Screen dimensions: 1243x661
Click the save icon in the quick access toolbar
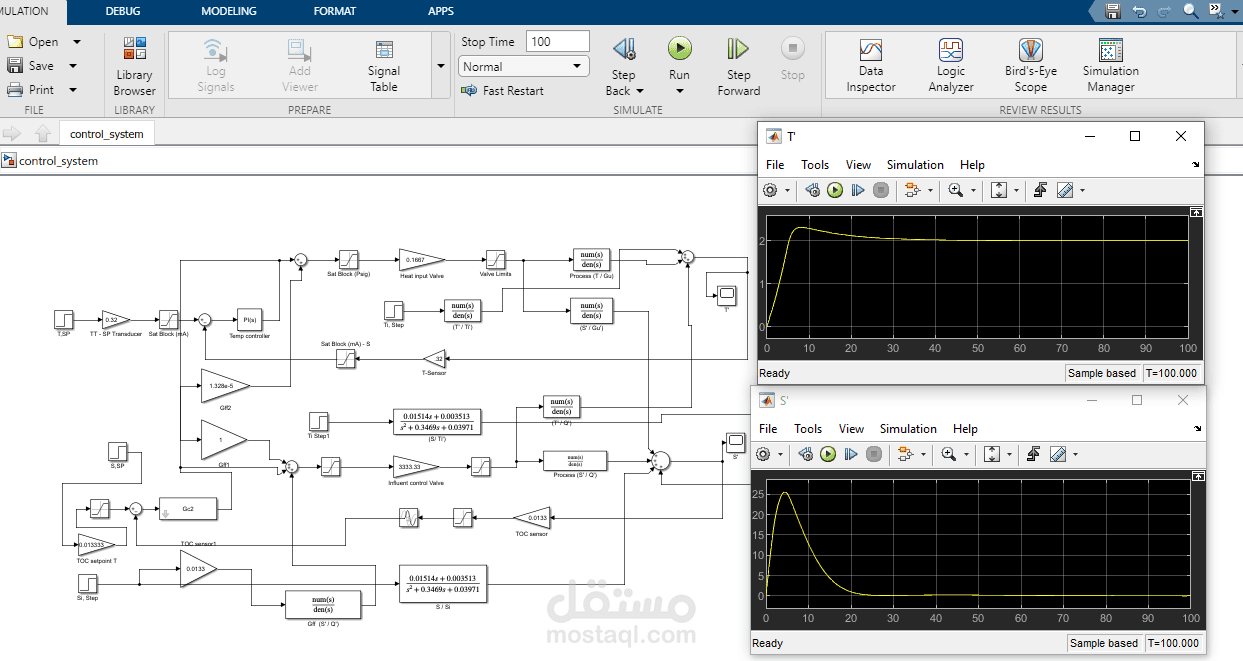coord(1113,11)
